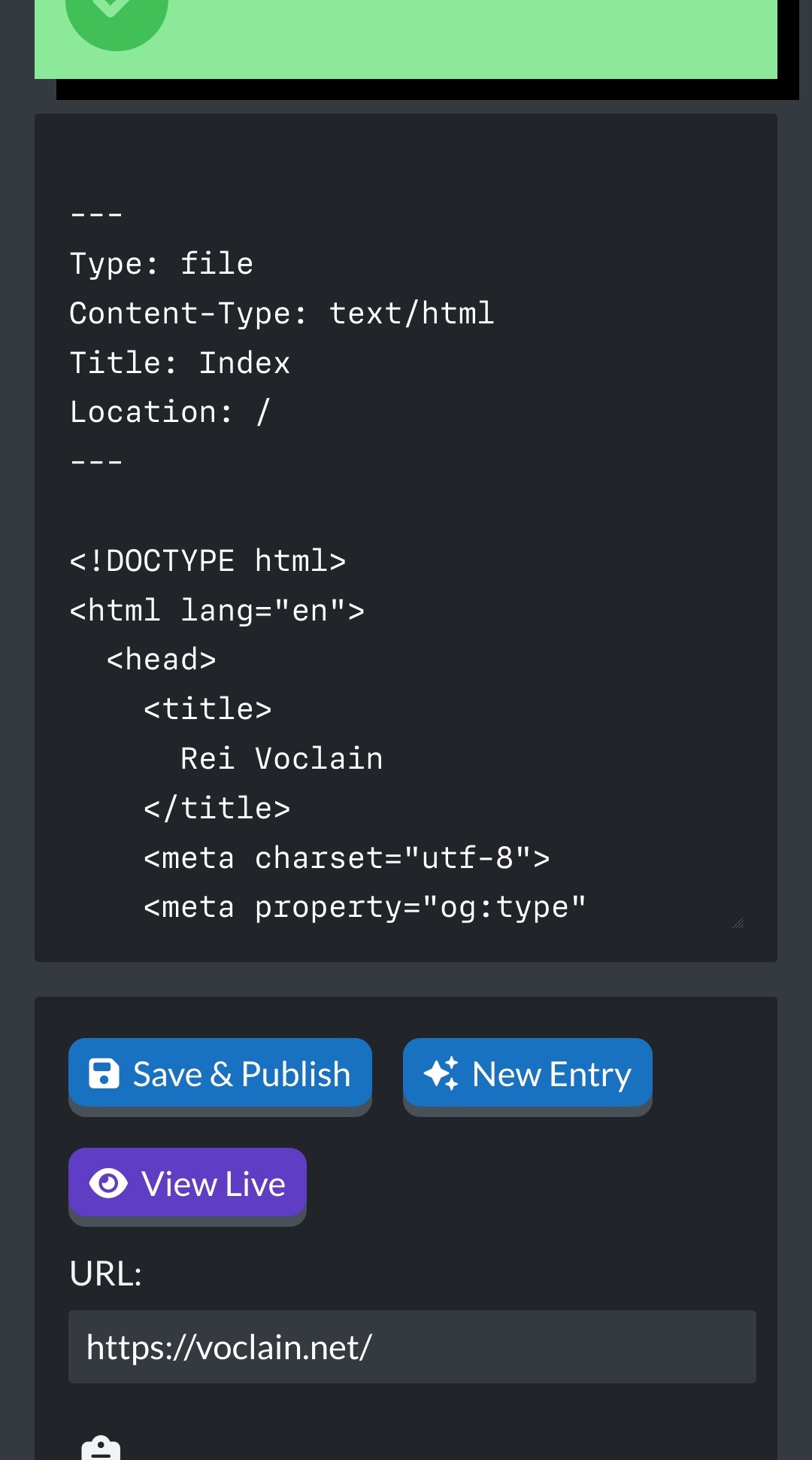Place cursor on the Type: file line
The width and height of the screenshot is (812, 1460).
(162, 263)
